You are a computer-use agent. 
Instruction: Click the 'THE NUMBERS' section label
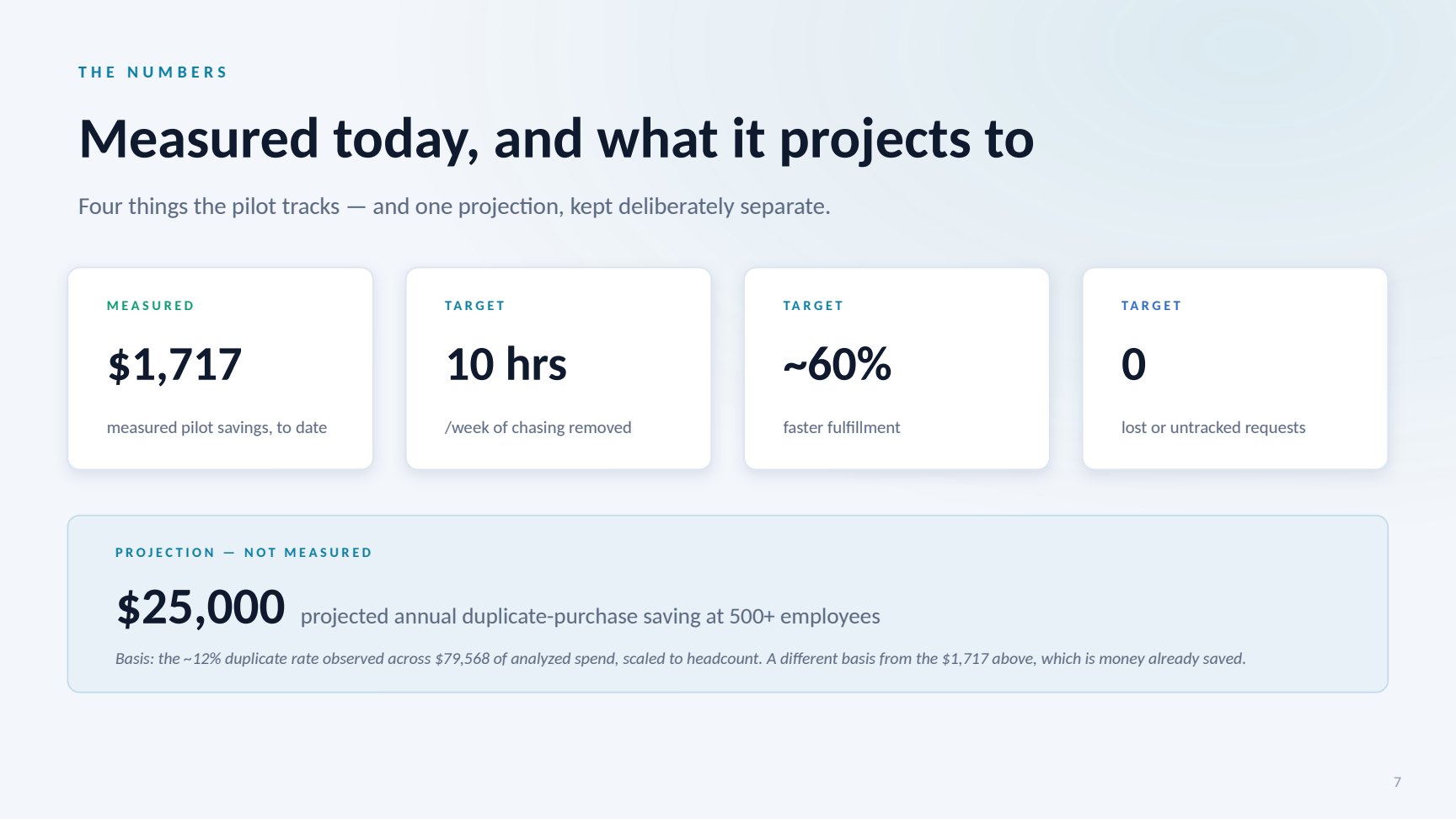point(153,72)
